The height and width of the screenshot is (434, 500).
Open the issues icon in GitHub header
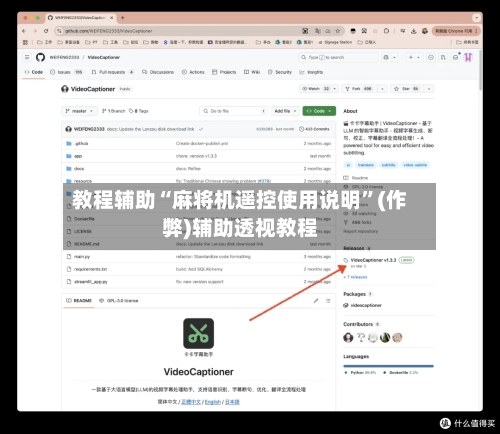point(431,57)
